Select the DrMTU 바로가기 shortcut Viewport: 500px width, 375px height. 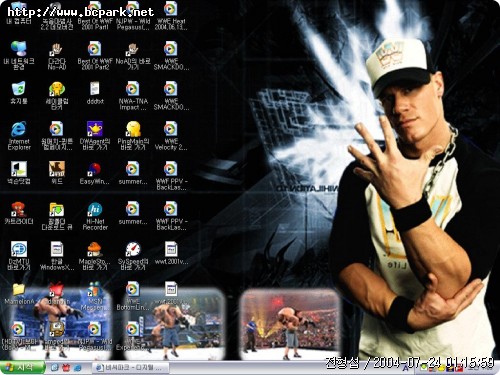pos(19,255)
